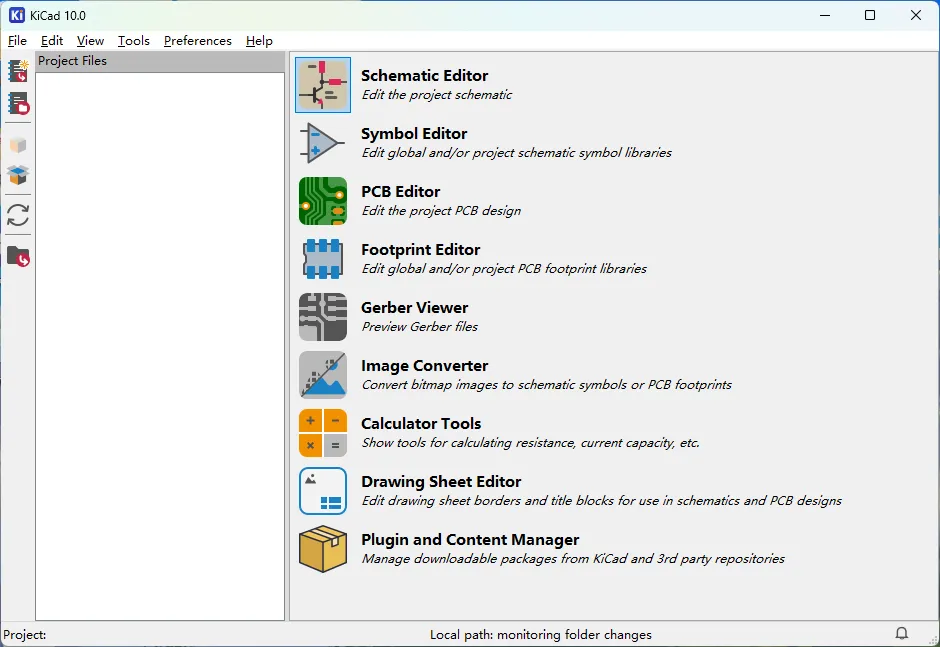The height and width of the screenshot is (647, 940).
Task: Open the Symbol Editor op-amp icon
Action: [x=323, y=143]
